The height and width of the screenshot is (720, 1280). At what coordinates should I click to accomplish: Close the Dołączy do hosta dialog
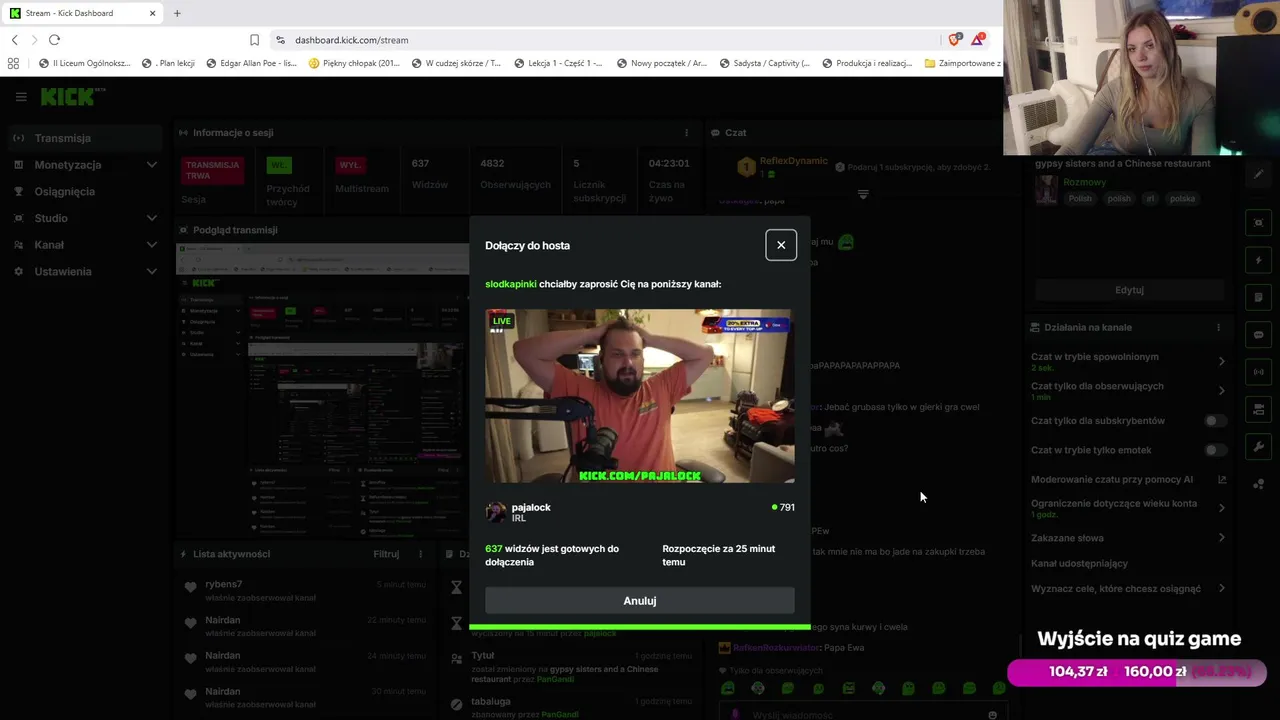coord(781,245)
